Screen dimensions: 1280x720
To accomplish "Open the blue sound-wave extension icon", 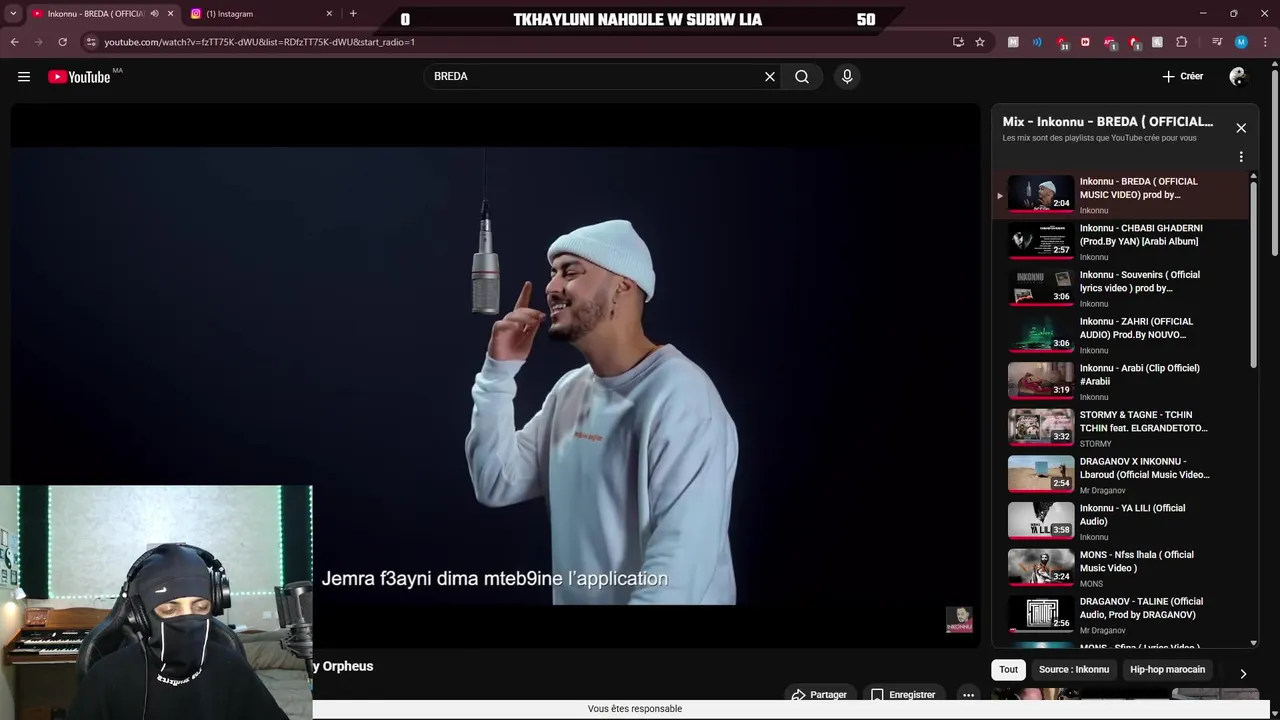I will pos(1037,42).
